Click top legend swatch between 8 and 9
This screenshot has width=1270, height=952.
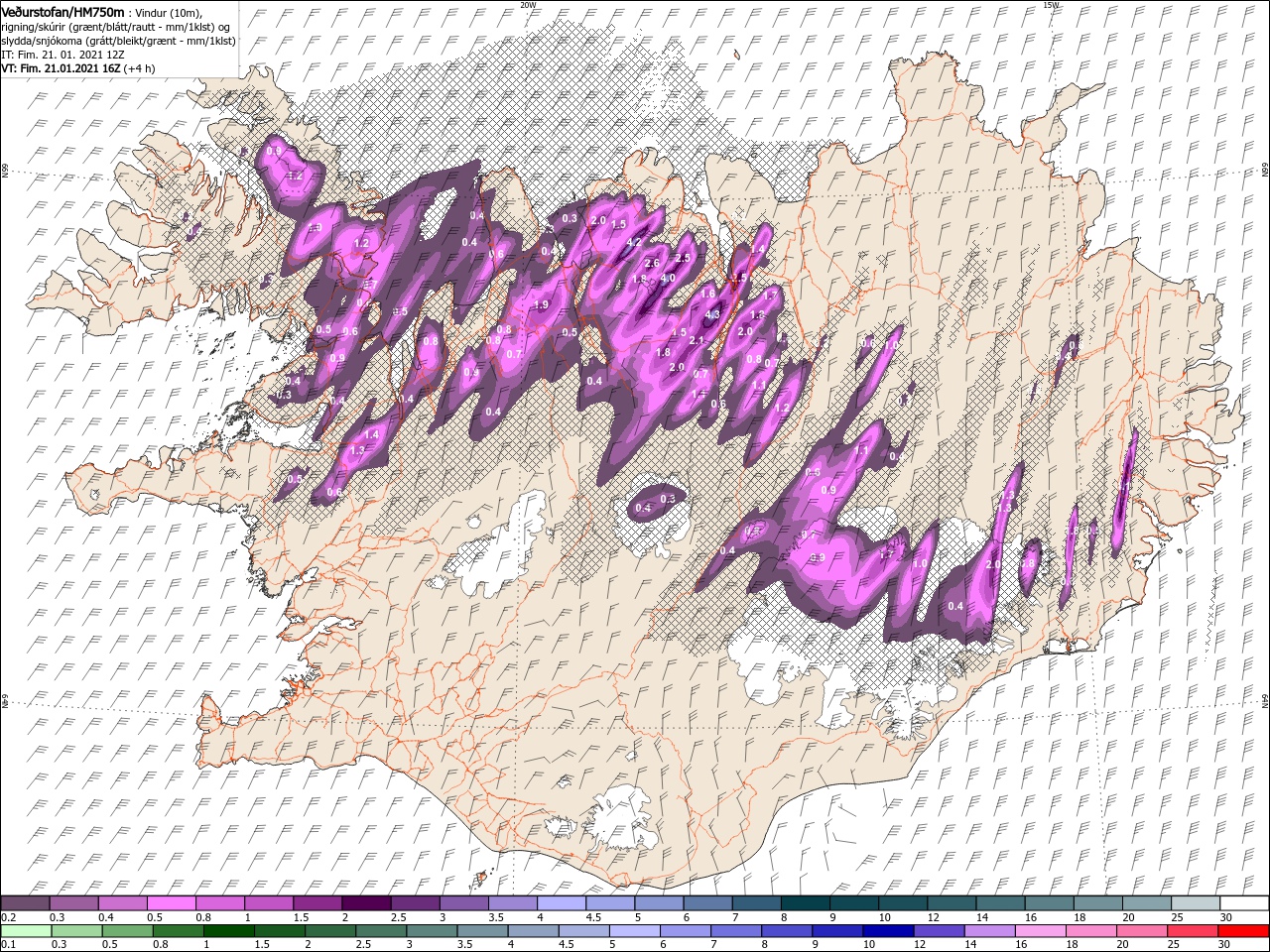click(806, 903)
